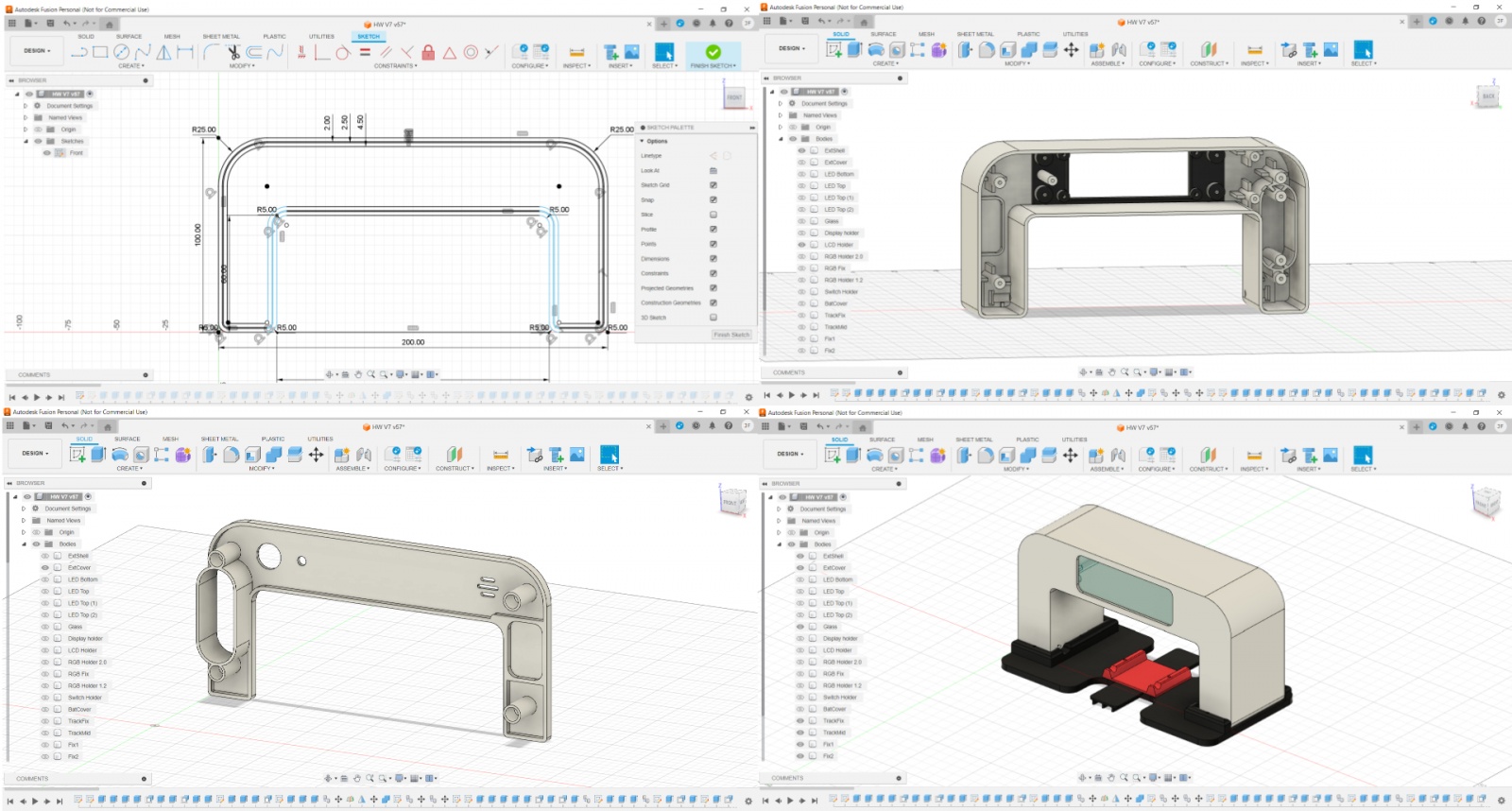This screenshot has height=811, width=1512.
Task: Select the Move/Copy tool in top-right window
Action: (x=1071, y=49)
